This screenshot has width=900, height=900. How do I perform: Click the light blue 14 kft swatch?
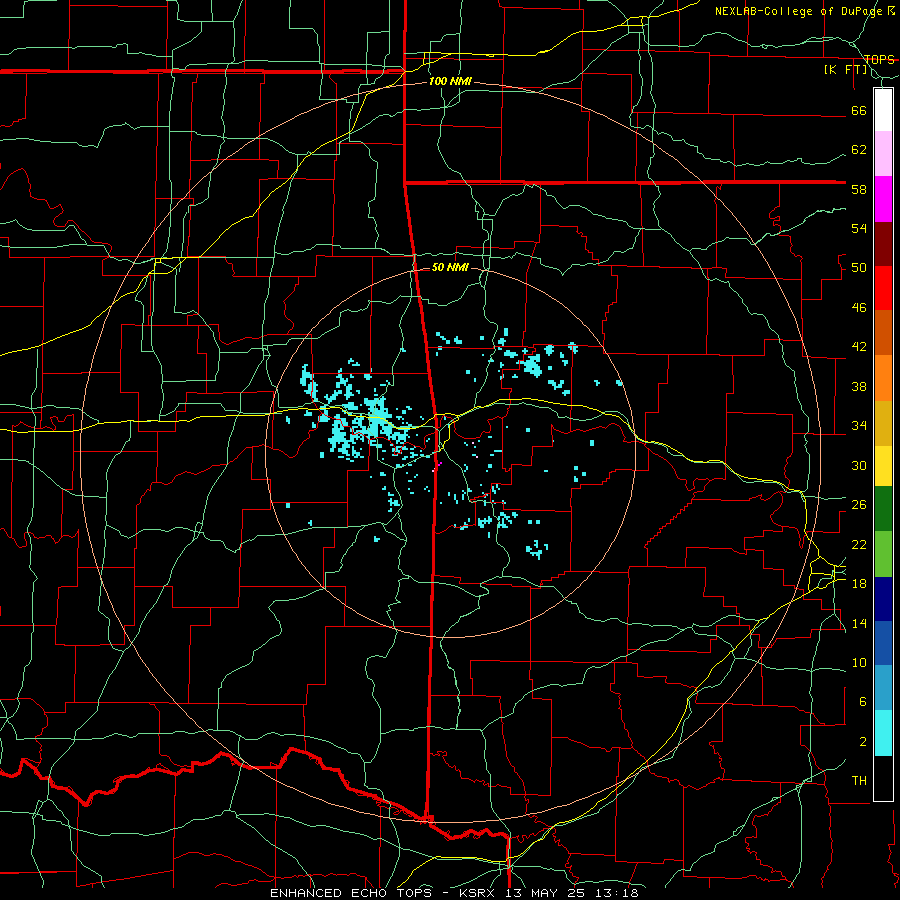tap(883, 688)
